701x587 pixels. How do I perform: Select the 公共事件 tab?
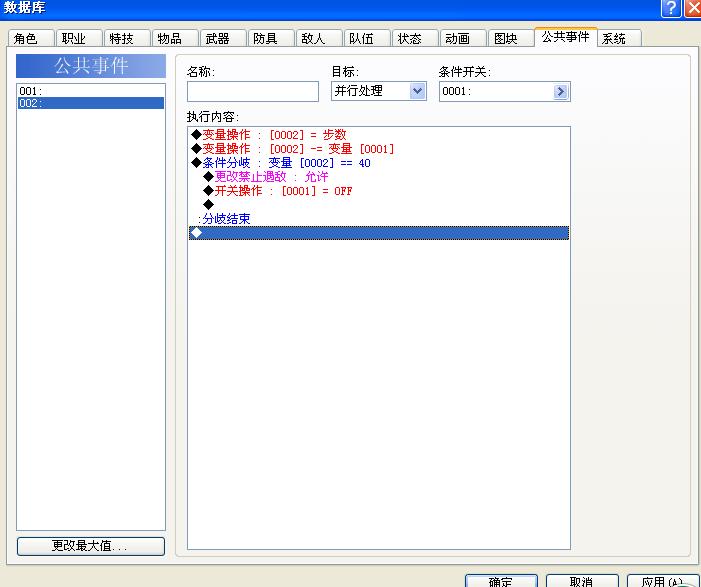click(x=566, y=37)
